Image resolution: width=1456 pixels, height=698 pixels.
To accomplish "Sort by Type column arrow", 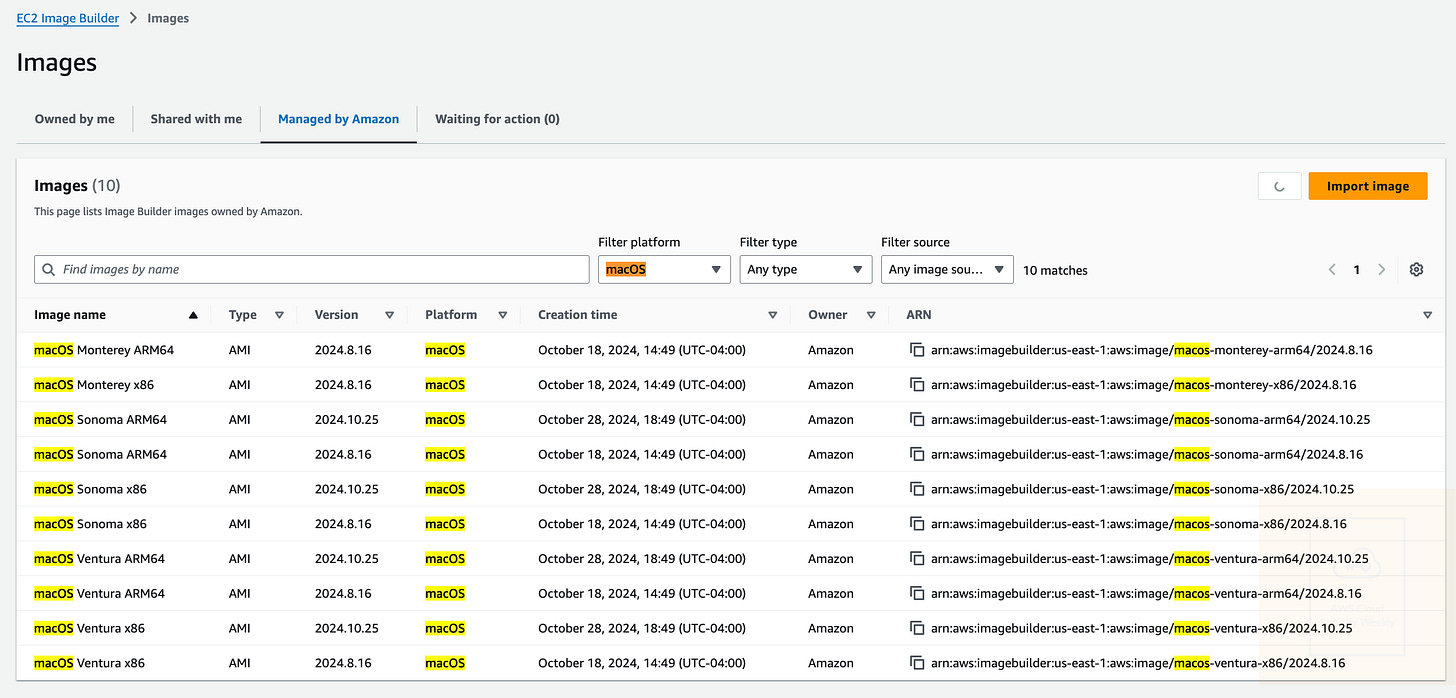I will (279, 315).
